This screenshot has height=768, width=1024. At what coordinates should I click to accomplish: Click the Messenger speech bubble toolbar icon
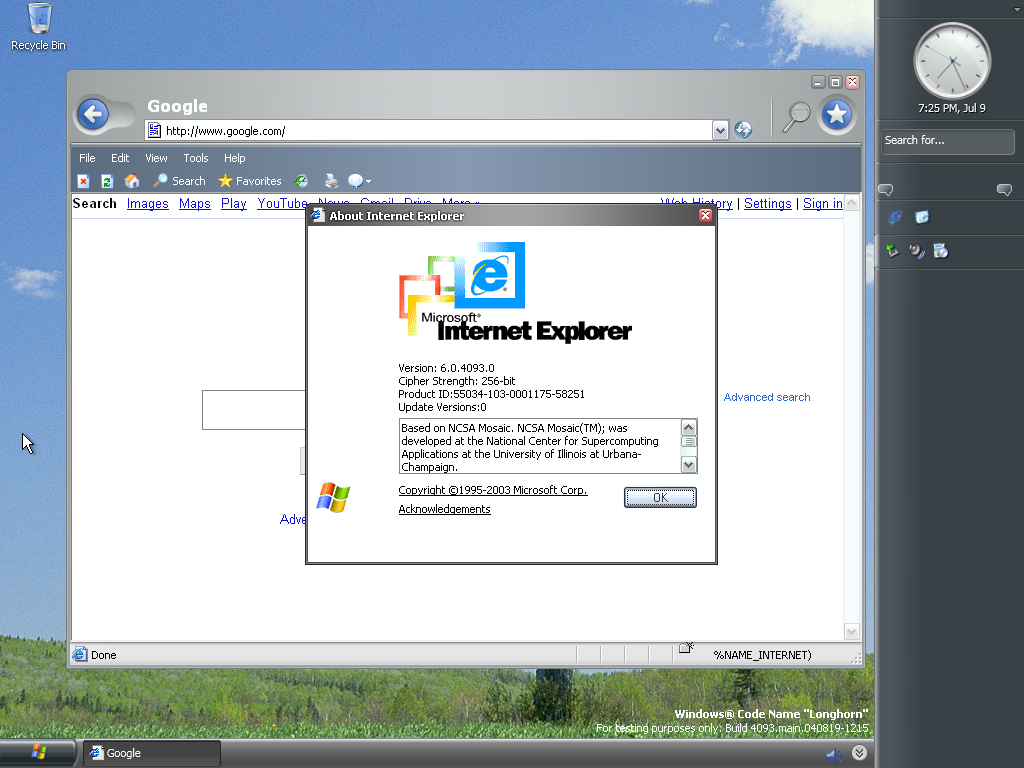[356, 181]
